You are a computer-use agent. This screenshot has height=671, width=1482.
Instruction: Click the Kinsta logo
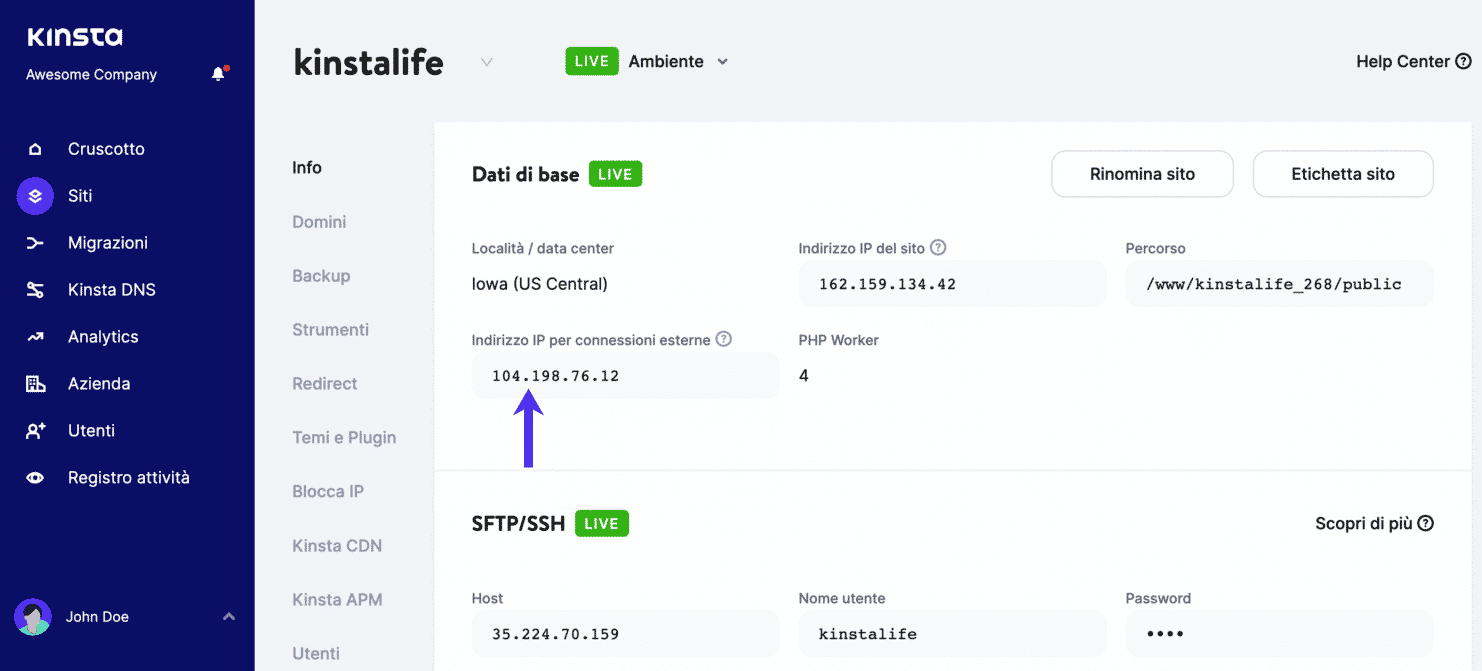(75, 37)
